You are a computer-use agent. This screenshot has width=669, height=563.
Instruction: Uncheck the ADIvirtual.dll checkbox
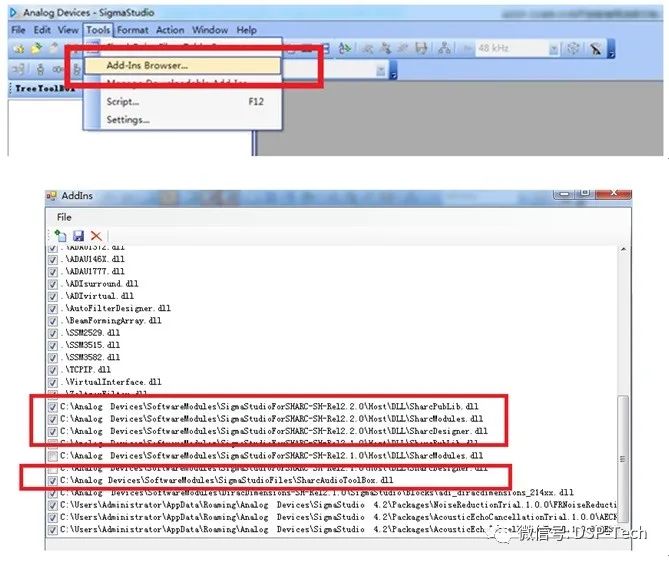(53, 297)
